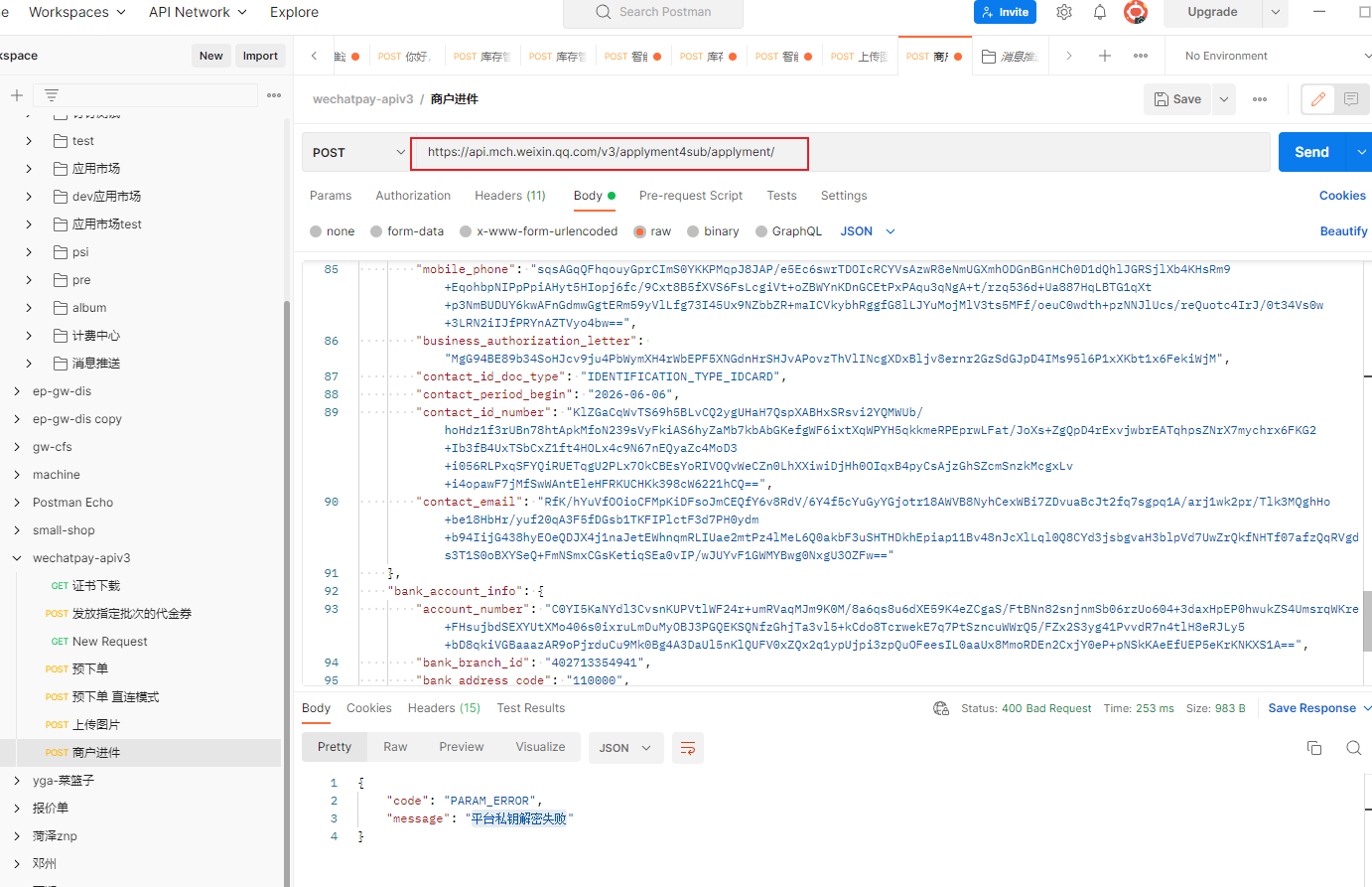Open the response Test Results tab
This screenshot has width=1372, height=887.
pos(531,708)
